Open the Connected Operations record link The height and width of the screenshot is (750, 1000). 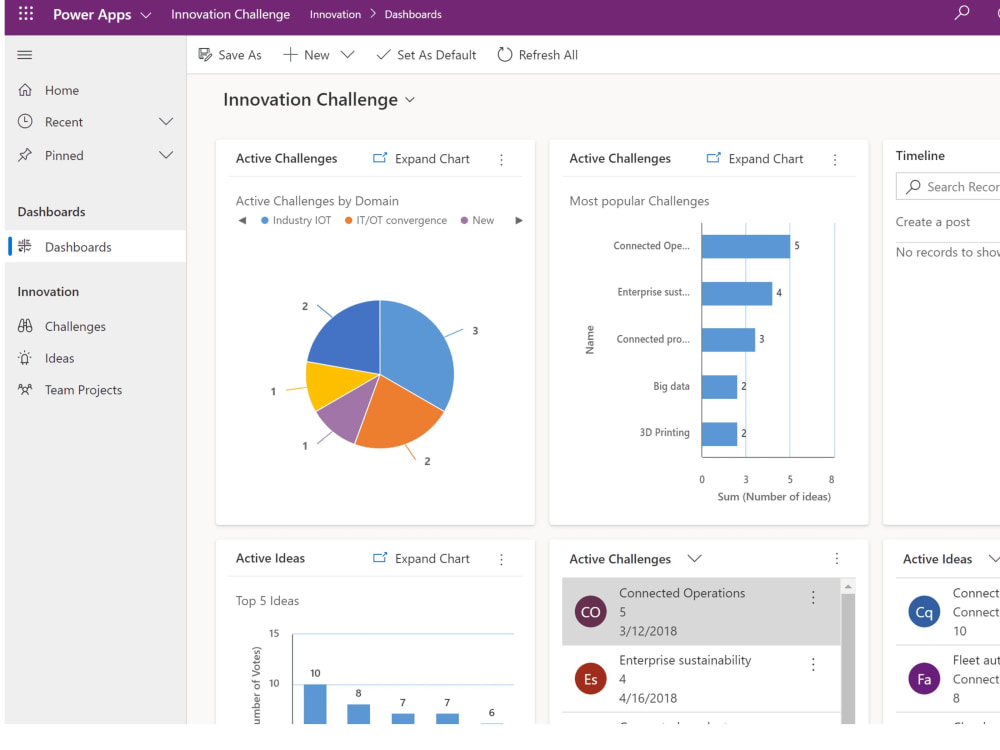pos(682,592)
